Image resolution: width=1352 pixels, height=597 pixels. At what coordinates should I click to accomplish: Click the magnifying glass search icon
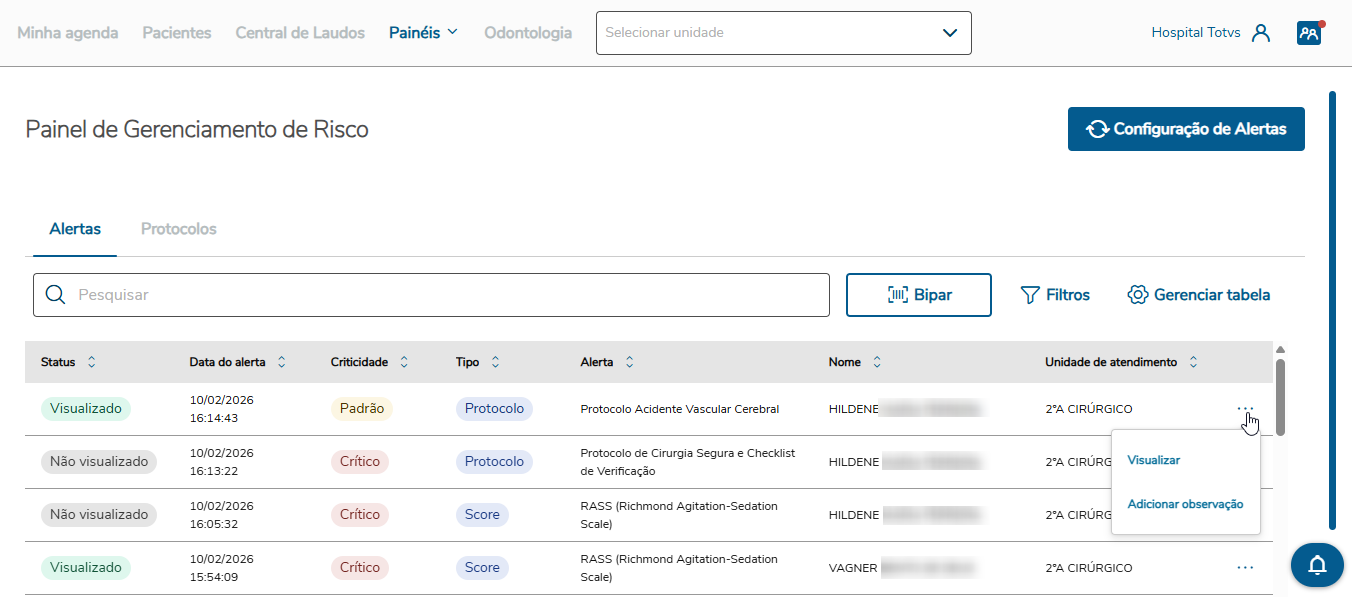56,295
